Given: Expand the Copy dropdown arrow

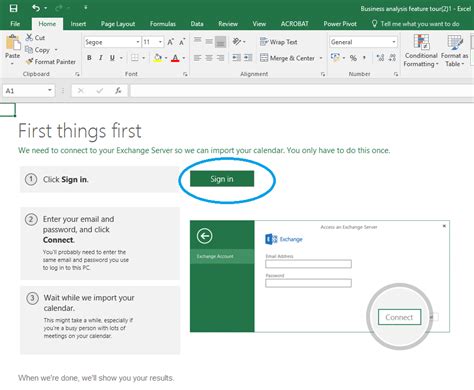Looking at the screenshot, I should pyautogui.click(x=56, y=50).
